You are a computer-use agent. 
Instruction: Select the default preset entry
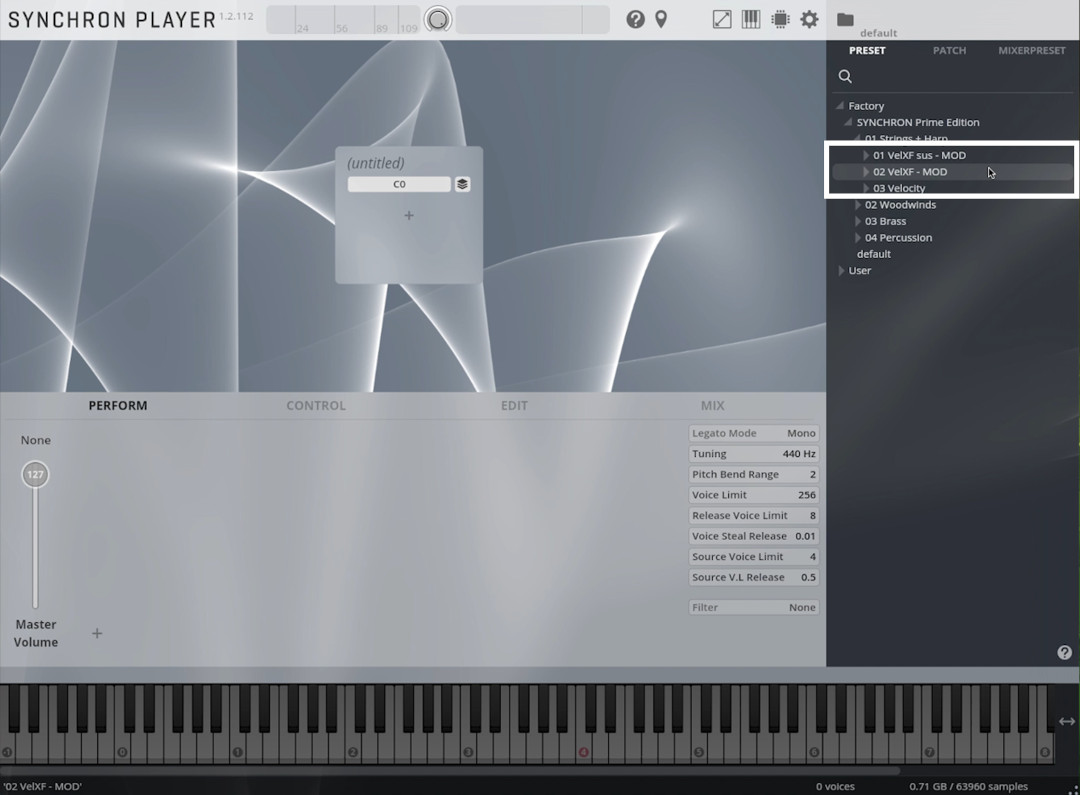(873, 254)
